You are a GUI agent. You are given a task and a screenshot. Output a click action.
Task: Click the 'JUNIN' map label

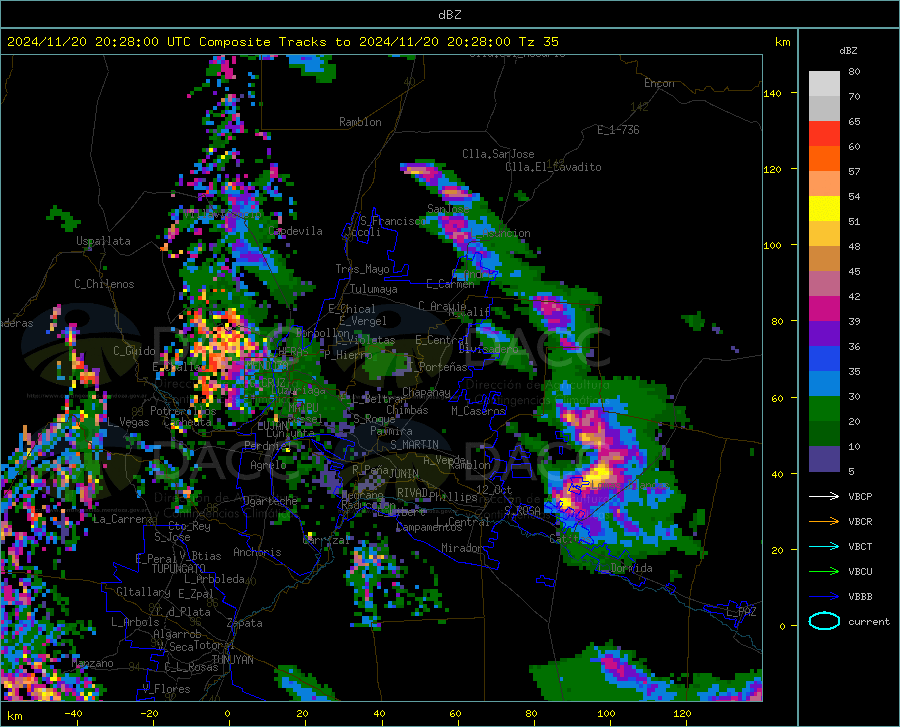[x=404, y=473]
